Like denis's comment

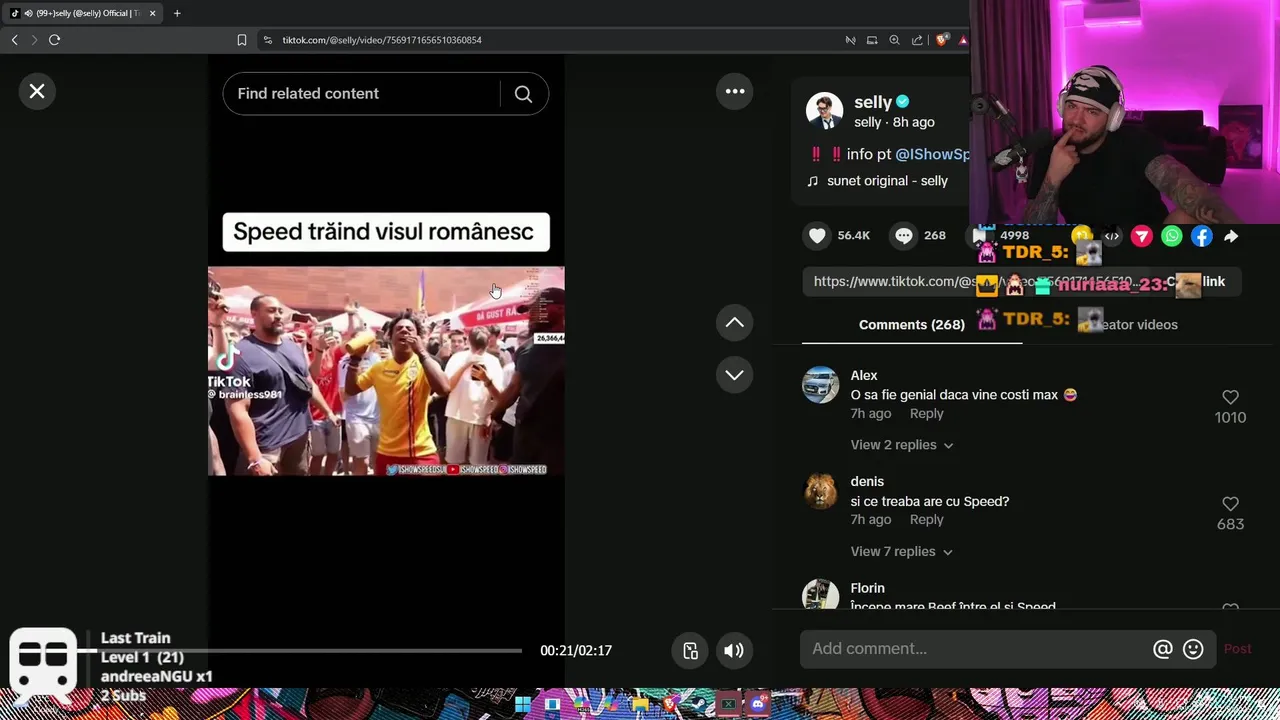click(1230, 504)
